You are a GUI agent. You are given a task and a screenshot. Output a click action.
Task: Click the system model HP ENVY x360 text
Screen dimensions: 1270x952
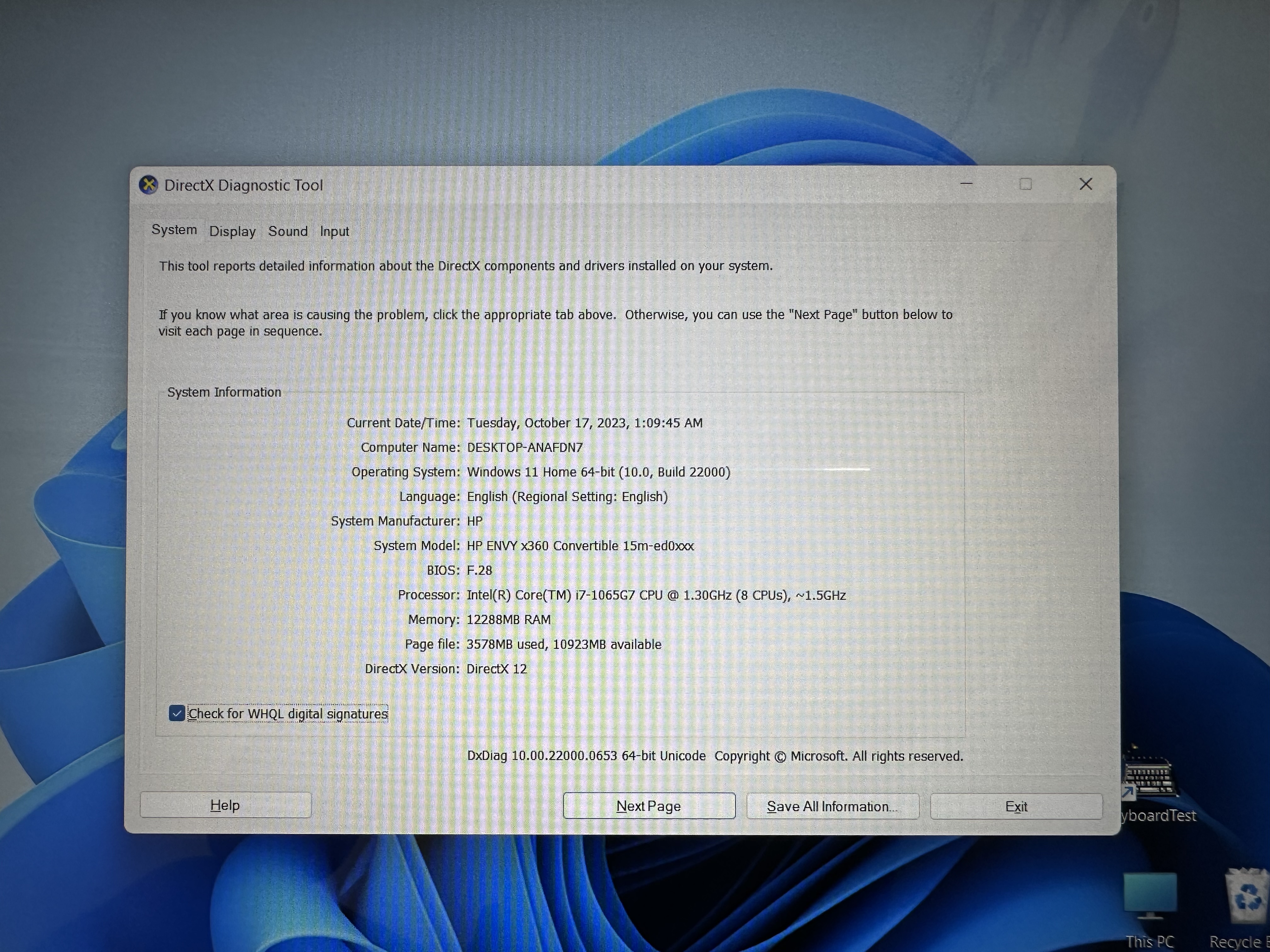(x=581, y=546)
